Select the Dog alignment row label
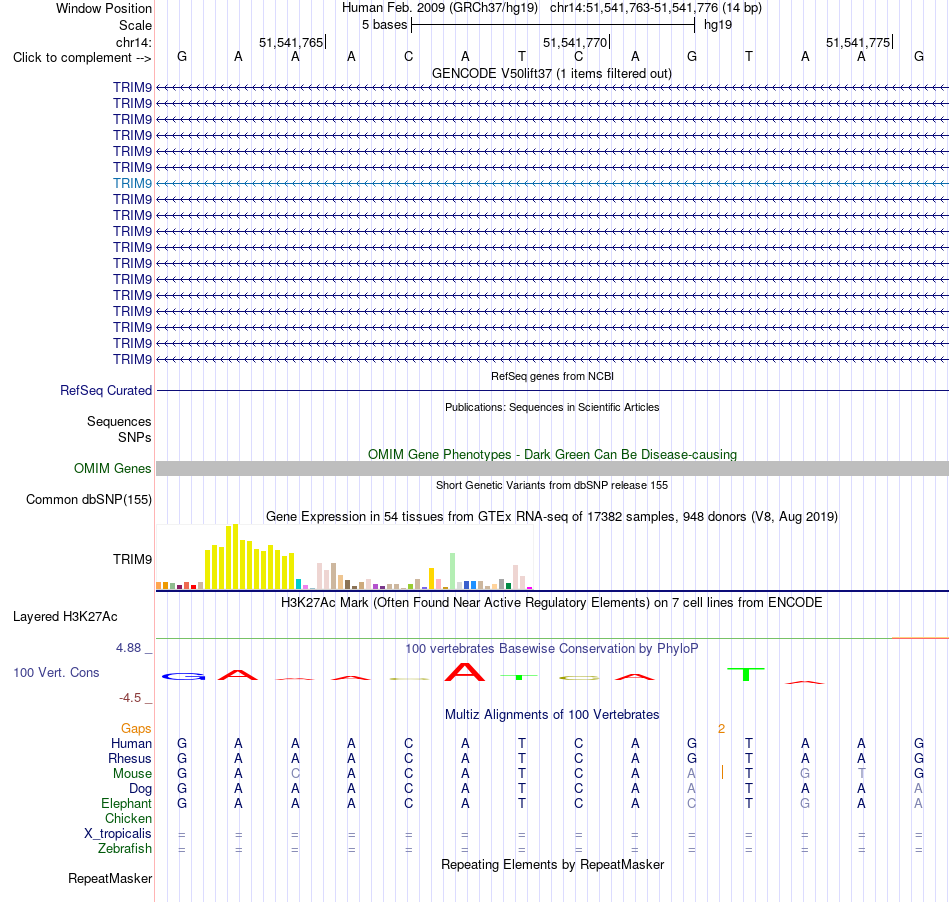 tap(140, 789)
